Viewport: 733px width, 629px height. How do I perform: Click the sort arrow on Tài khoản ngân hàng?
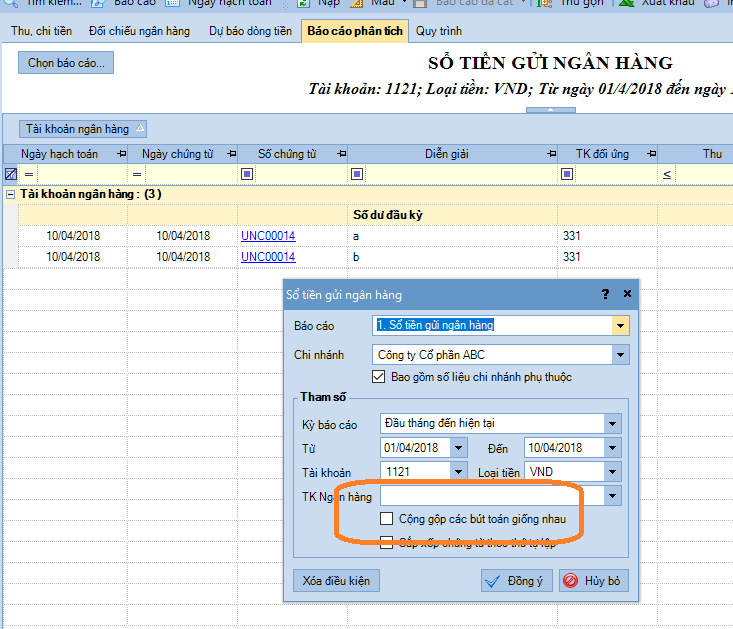click(x=139, y=128)
